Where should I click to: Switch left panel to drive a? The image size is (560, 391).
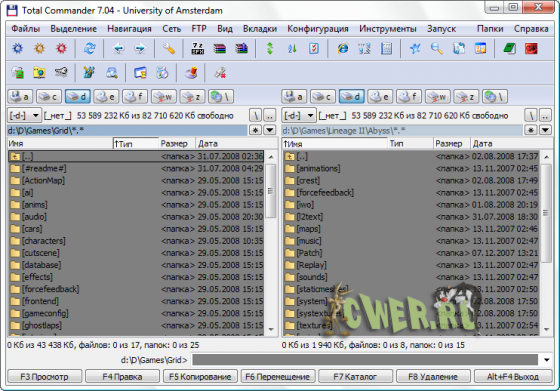pos(20,96)
